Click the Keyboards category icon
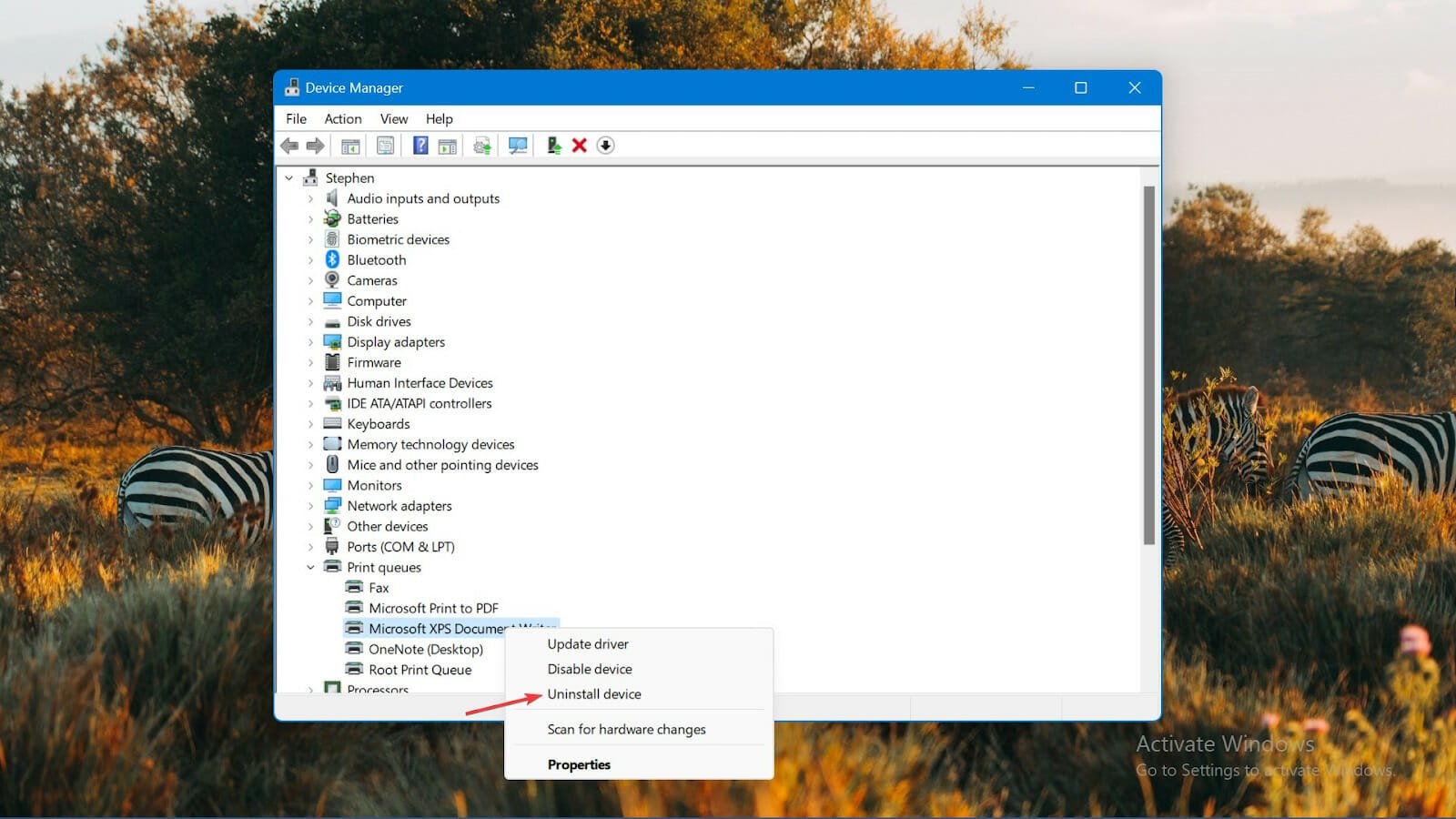1456x819 pixels. pyautogui.click(x=332, y=423)
